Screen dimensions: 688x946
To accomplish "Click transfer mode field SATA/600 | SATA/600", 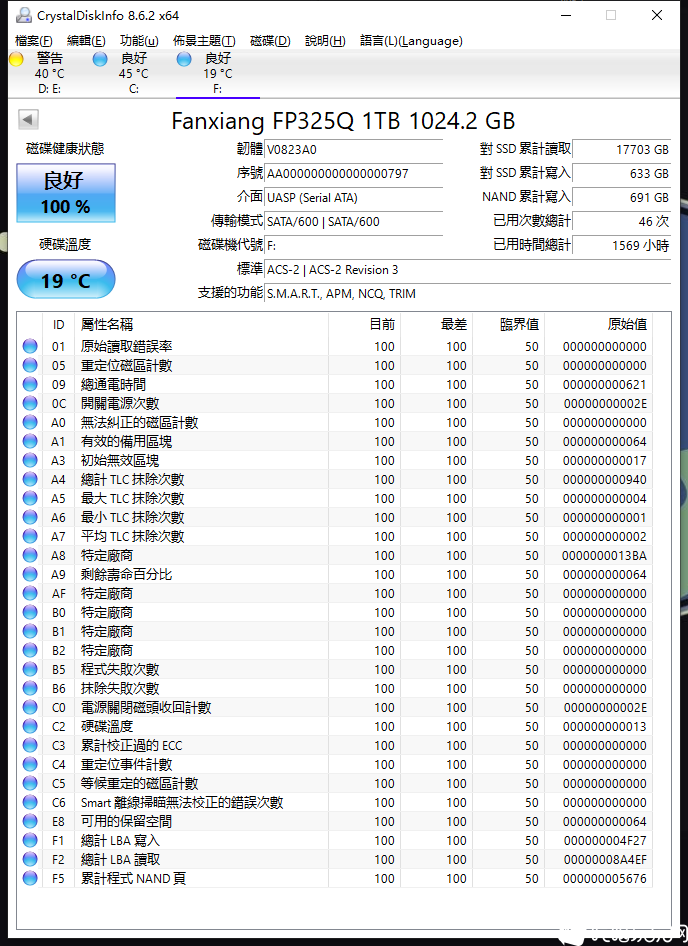I will coord(354,221).
